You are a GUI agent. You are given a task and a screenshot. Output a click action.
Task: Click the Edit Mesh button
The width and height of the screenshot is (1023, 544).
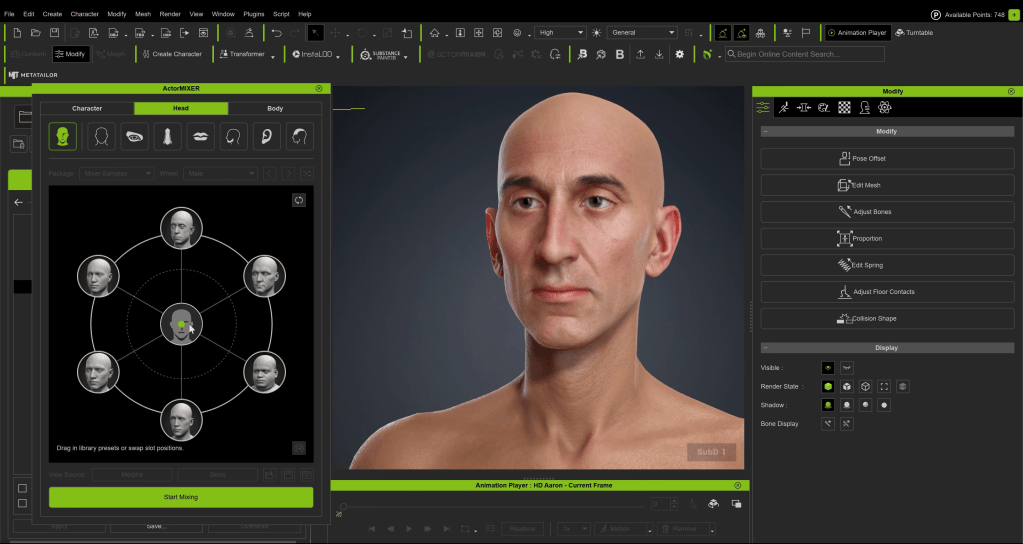[887, 185]
